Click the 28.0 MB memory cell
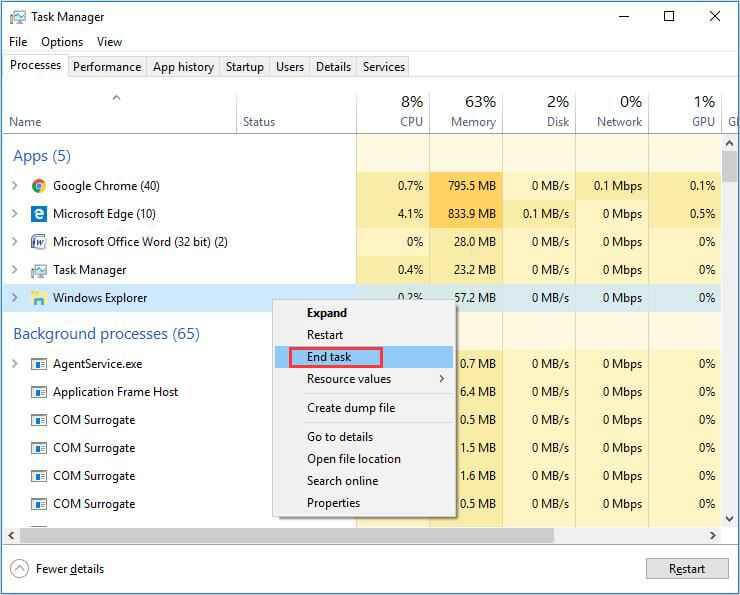 (466, 242)
